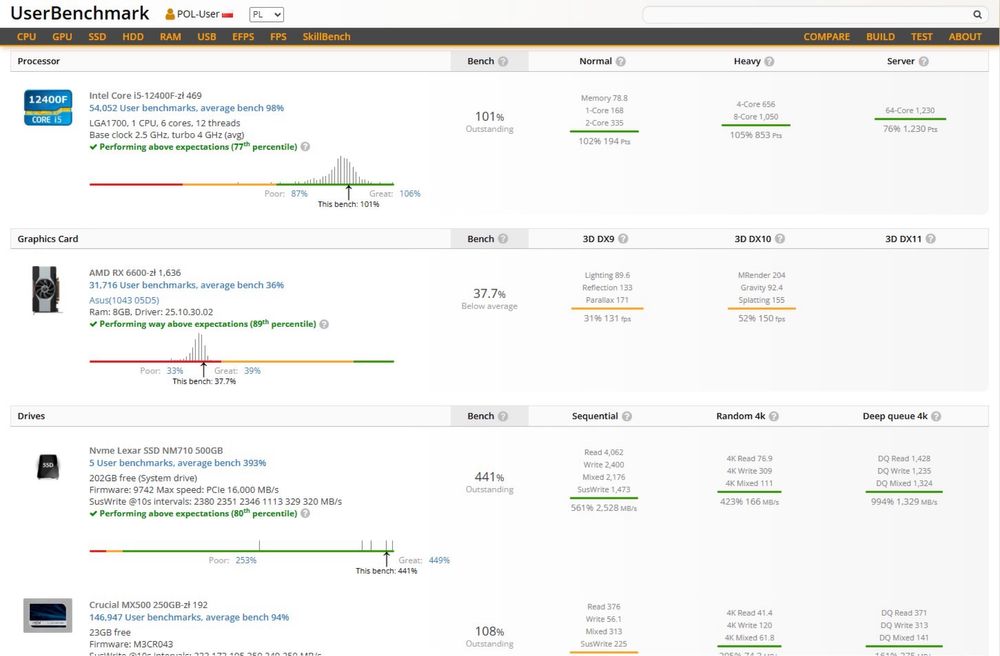This screenshot has height=656, width=1000.
Task: Open the EFPS menu item
Action: click(243, 36)
